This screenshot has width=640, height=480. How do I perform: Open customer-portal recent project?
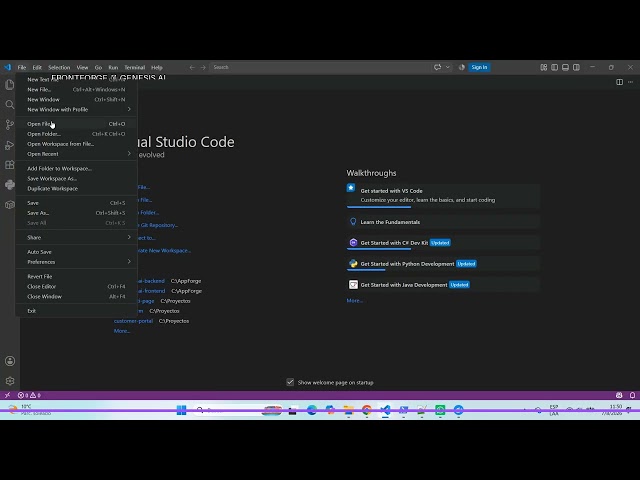pos(133,321)
